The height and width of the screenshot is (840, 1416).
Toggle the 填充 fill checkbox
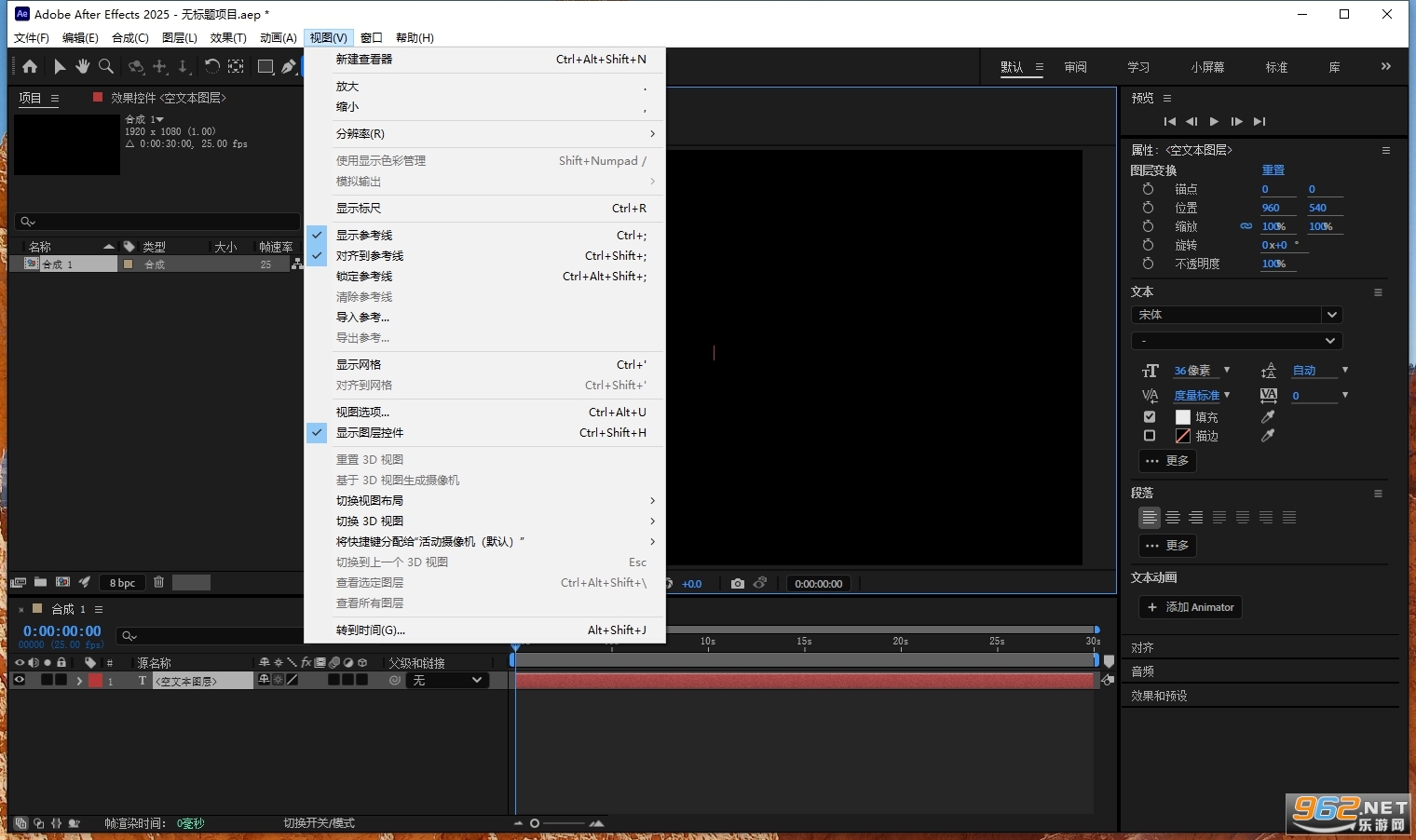tap(1150, 416)
